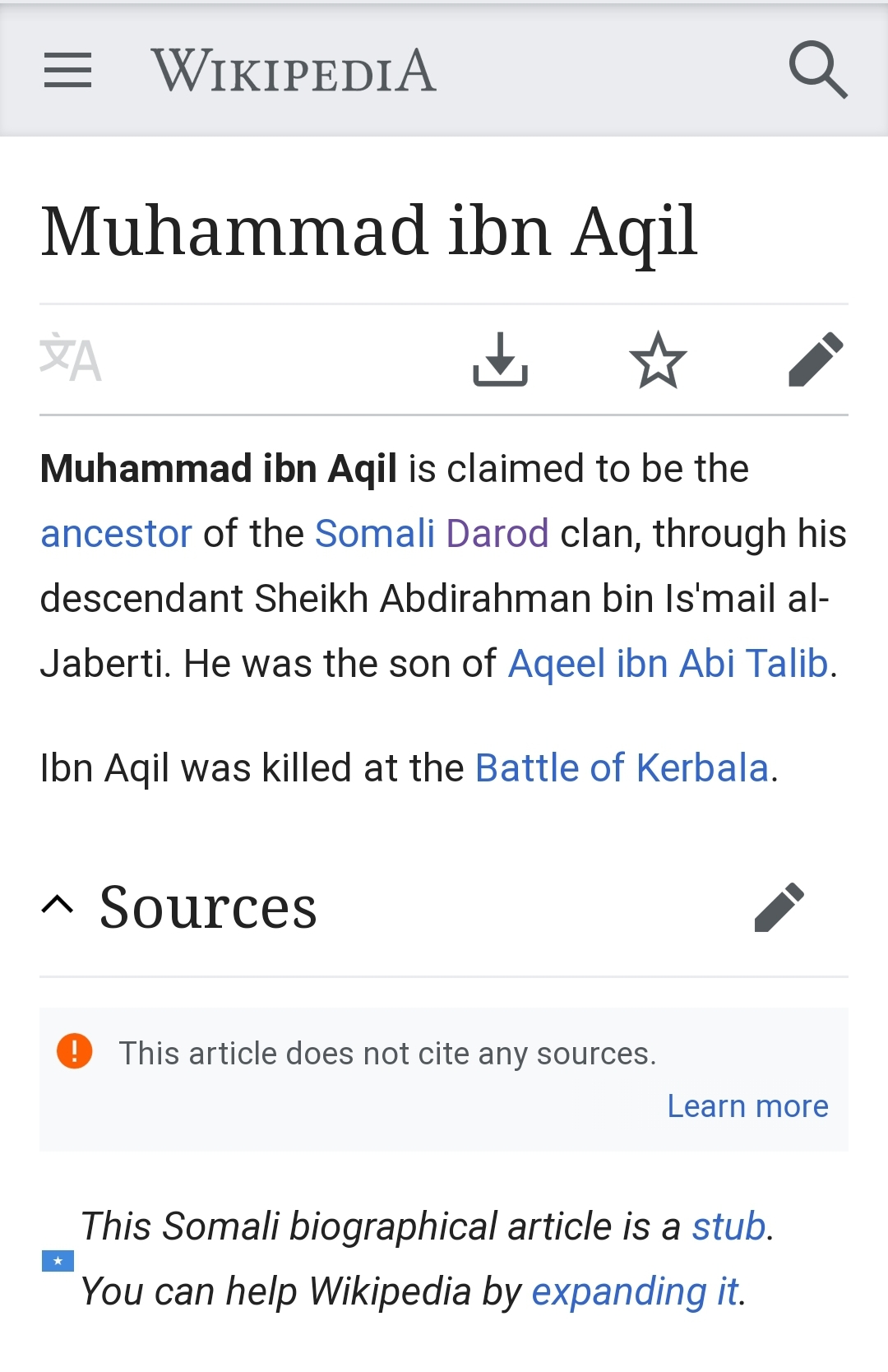Click the expanding it link
This screenshot has width=888, height=1372.
(x=635, y=1291)
